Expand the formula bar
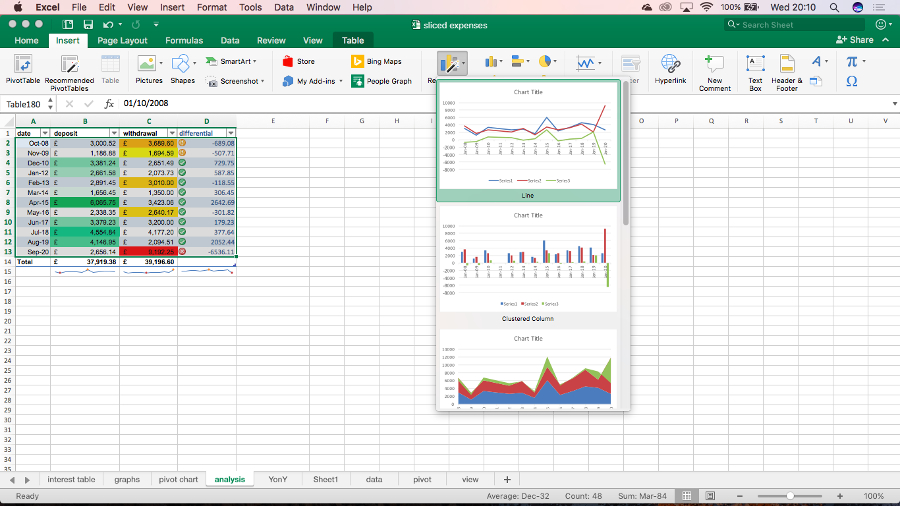 coord(894,104)
